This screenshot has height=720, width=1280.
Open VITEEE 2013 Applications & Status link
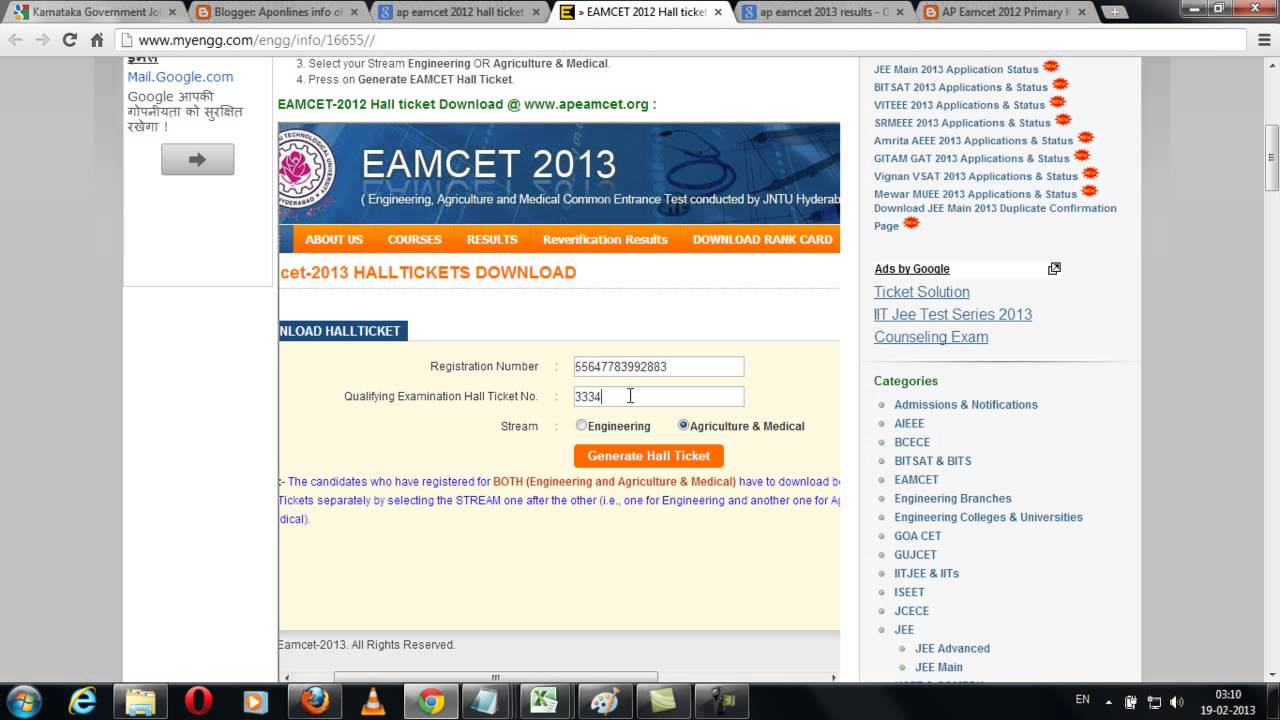pyautogui.click(x=959, y=105)
